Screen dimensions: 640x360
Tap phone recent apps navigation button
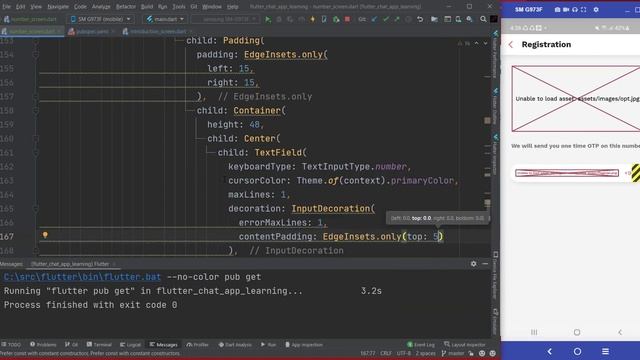tap(534, 332)
